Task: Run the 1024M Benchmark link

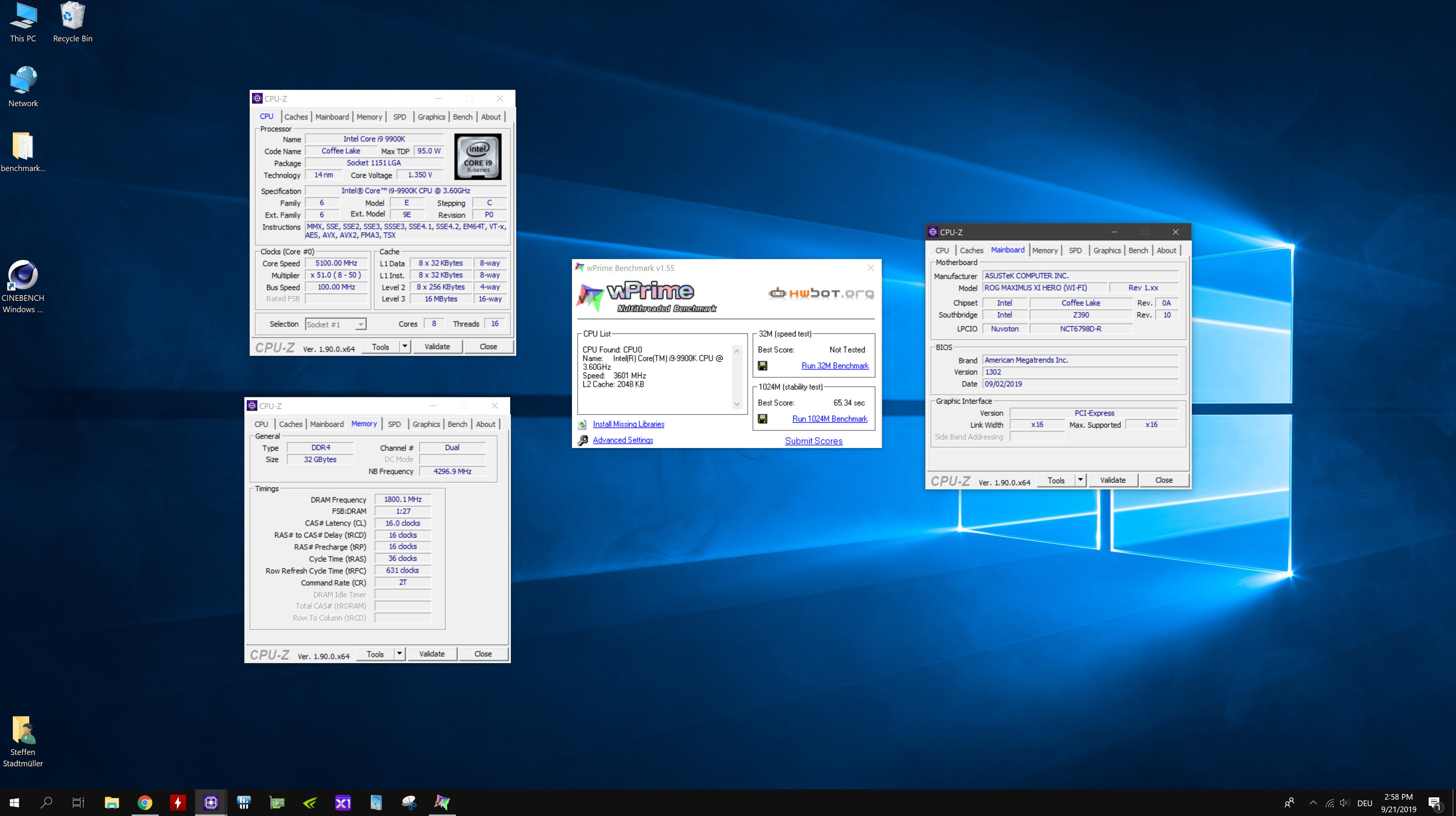Action: tap(829, 419)
